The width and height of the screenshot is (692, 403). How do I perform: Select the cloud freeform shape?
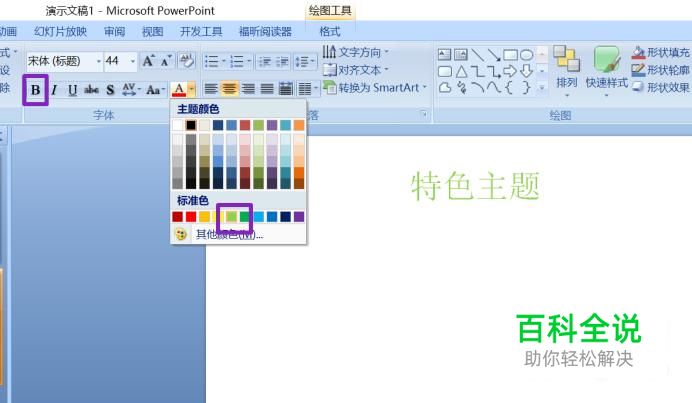(444, 87)
